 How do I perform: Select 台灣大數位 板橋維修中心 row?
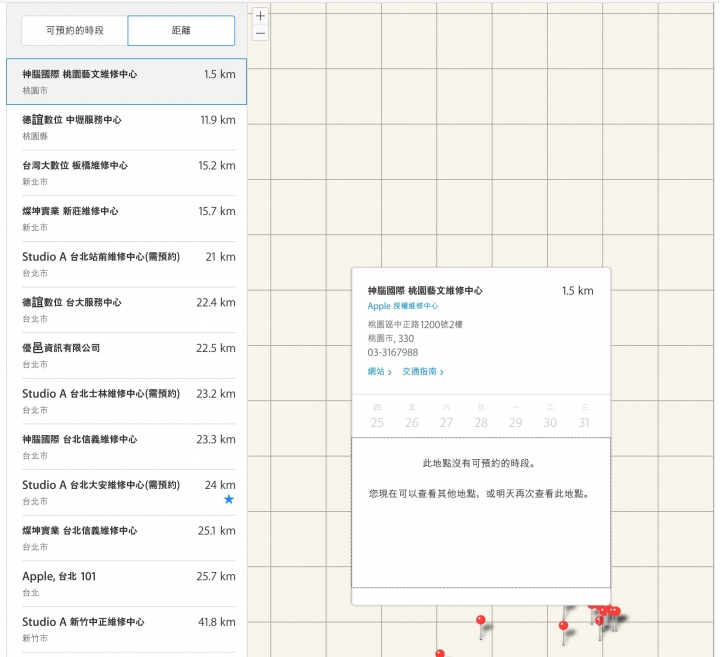click(x=129, y=173)
